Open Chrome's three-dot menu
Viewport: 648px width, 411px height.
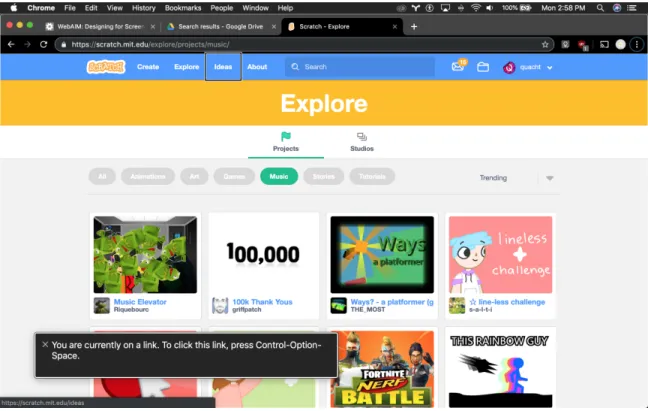[636, 45]
